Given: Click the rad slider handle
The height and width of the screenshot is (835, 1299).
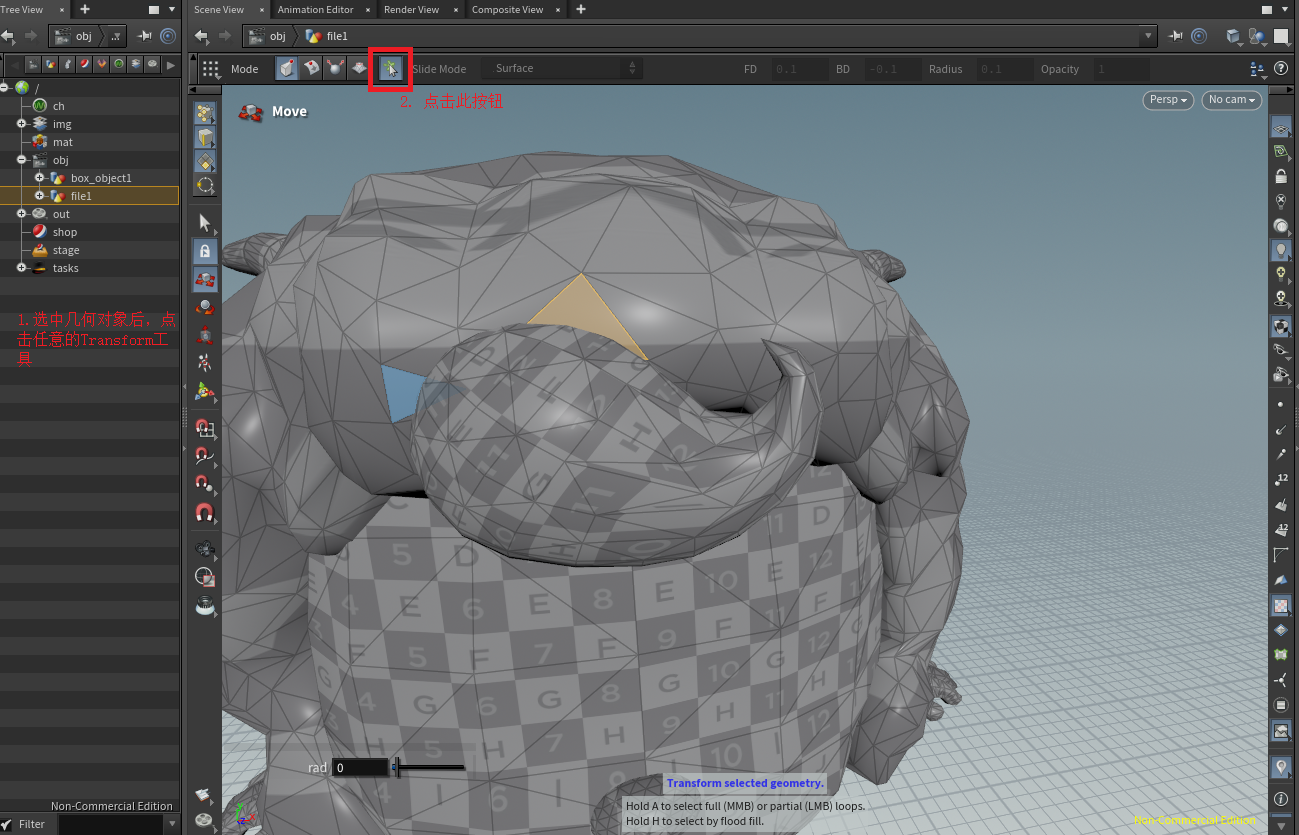Looking at the screenshot, I should pos(397,767).
